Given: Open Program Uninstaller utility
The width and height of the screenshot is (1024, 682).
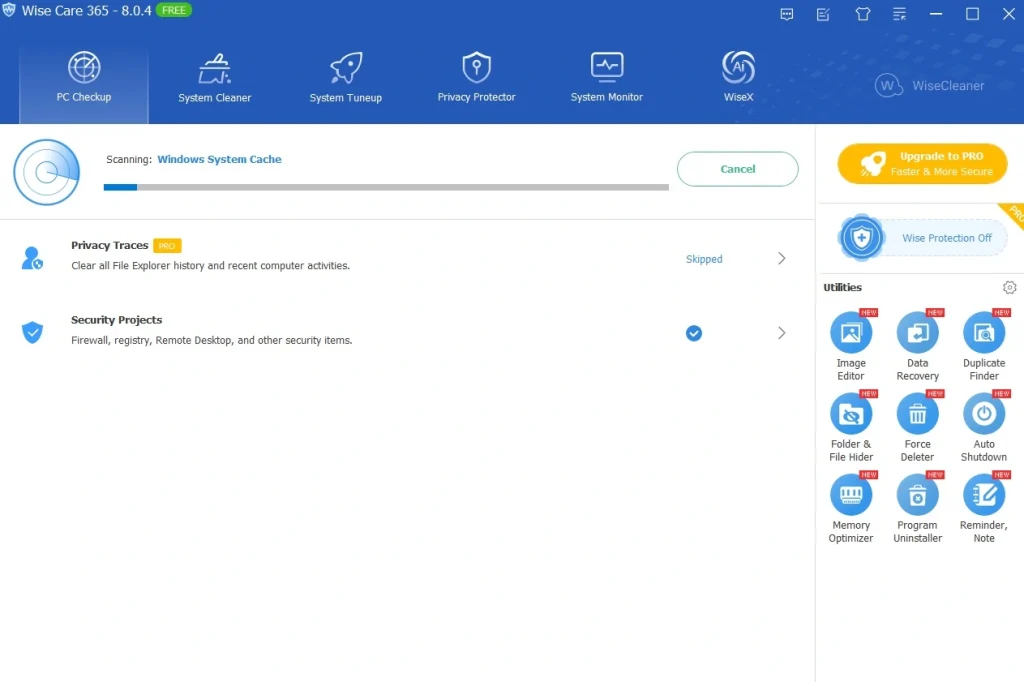Looking at the screenshot, I should pyautogui.click(x=918, y=508).
